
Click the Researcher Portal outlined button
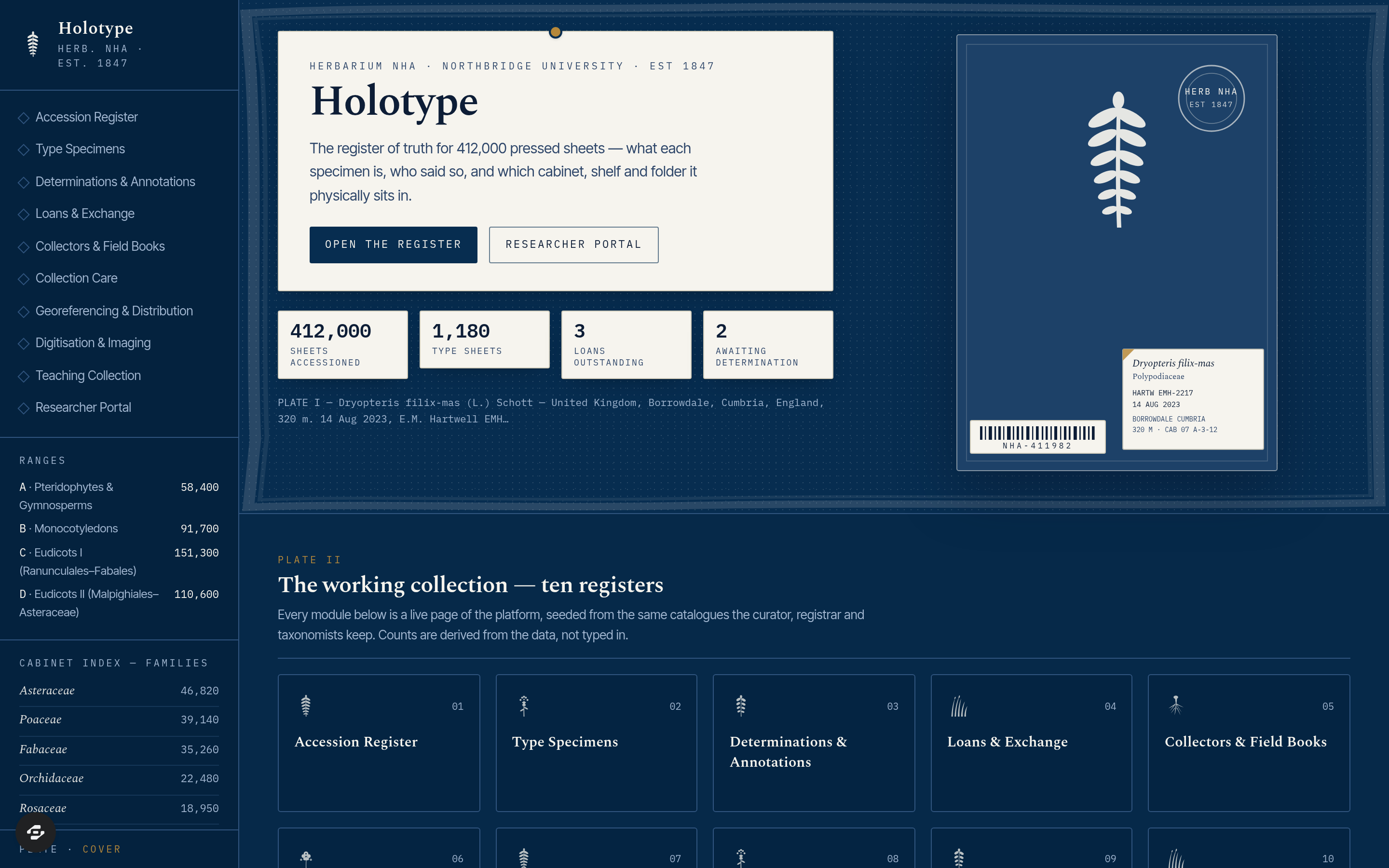coord(573,245)
